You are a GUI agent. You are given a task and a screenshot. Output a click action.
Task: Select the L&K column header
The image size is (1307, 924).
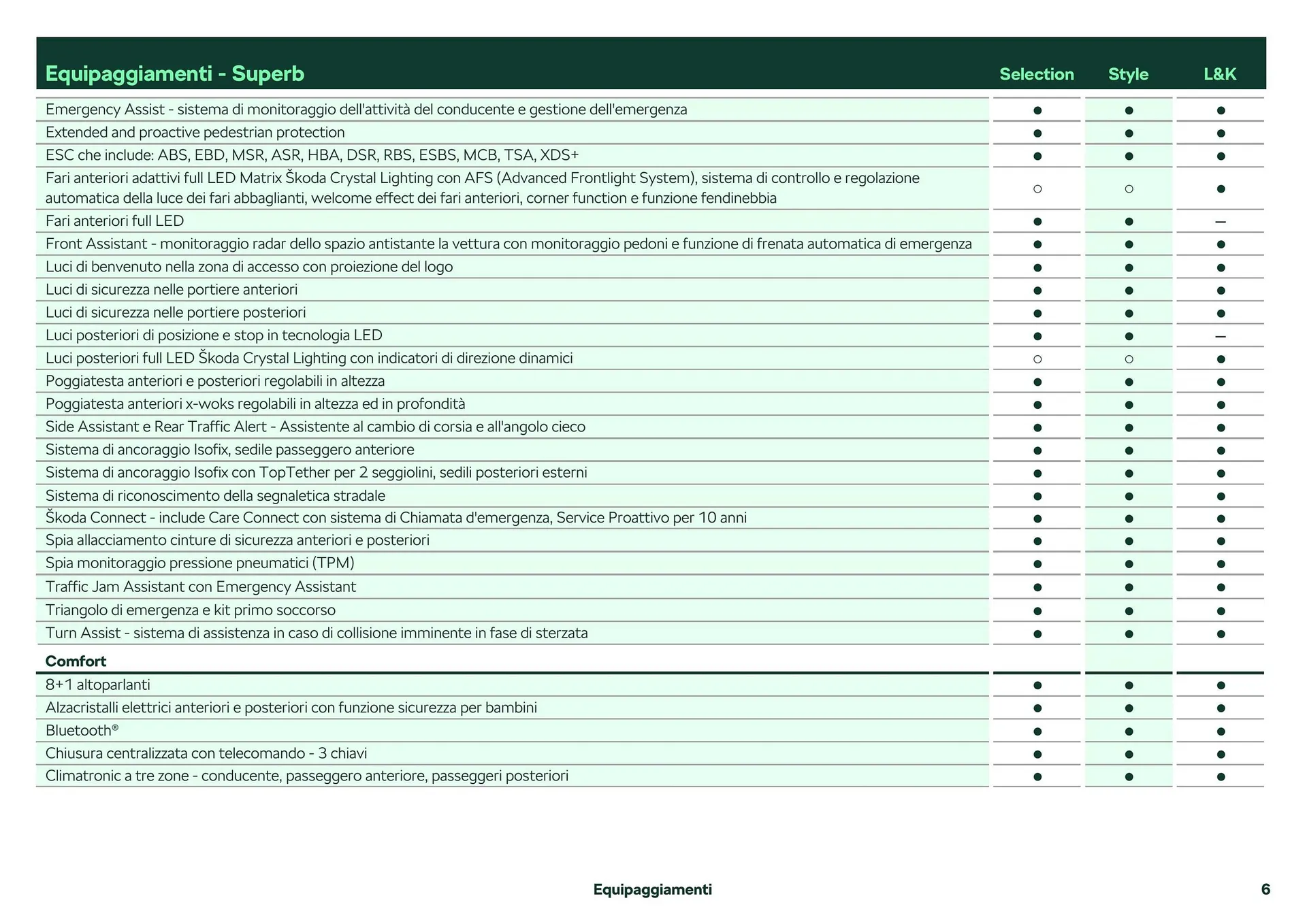click(1221, 74)
